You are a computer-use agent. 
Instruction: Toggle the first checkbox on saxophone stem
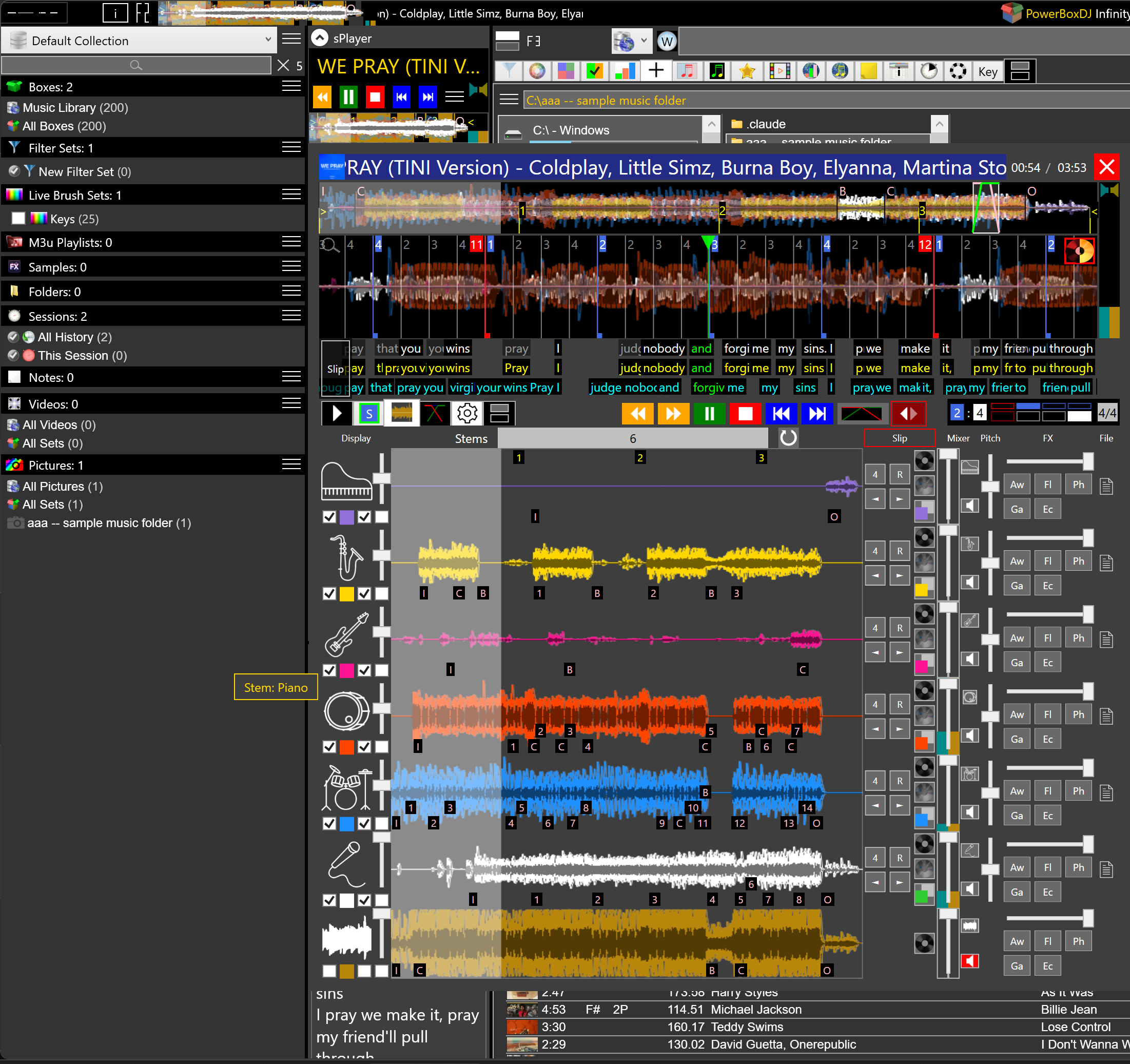[x=329, y=593]
